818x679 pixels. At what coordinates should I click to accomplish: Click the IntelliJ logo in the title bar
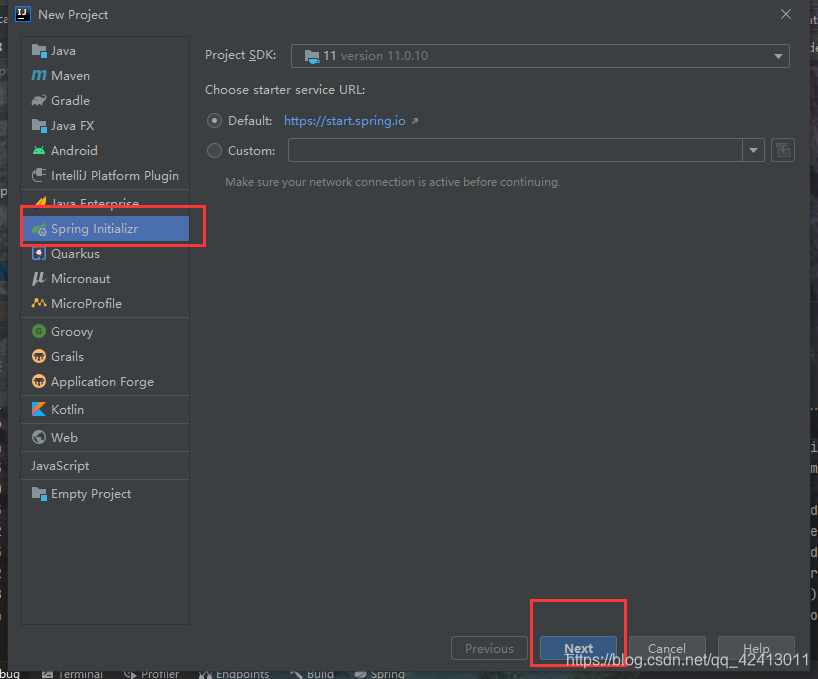(x=23, y=14)
